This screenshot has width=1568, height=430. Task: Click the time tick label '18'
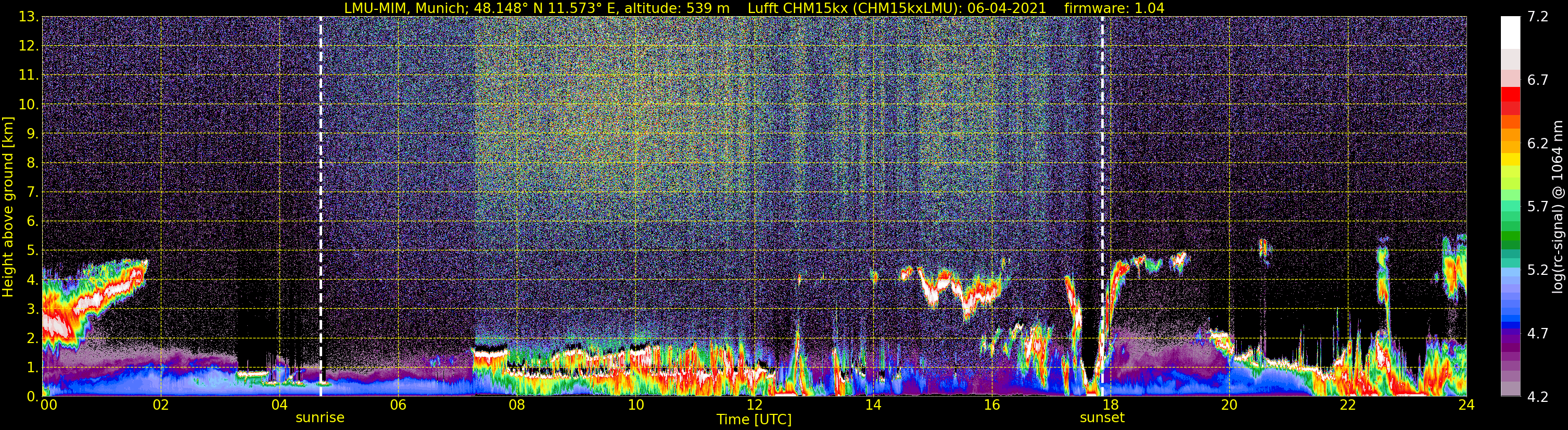tap(1110, 405)
